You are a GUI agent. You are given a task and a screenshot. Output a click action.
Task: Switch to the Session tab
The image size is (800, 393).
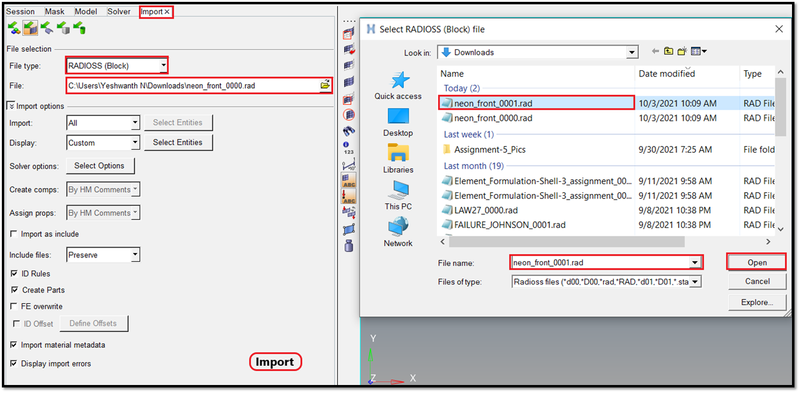click(20, 11)
